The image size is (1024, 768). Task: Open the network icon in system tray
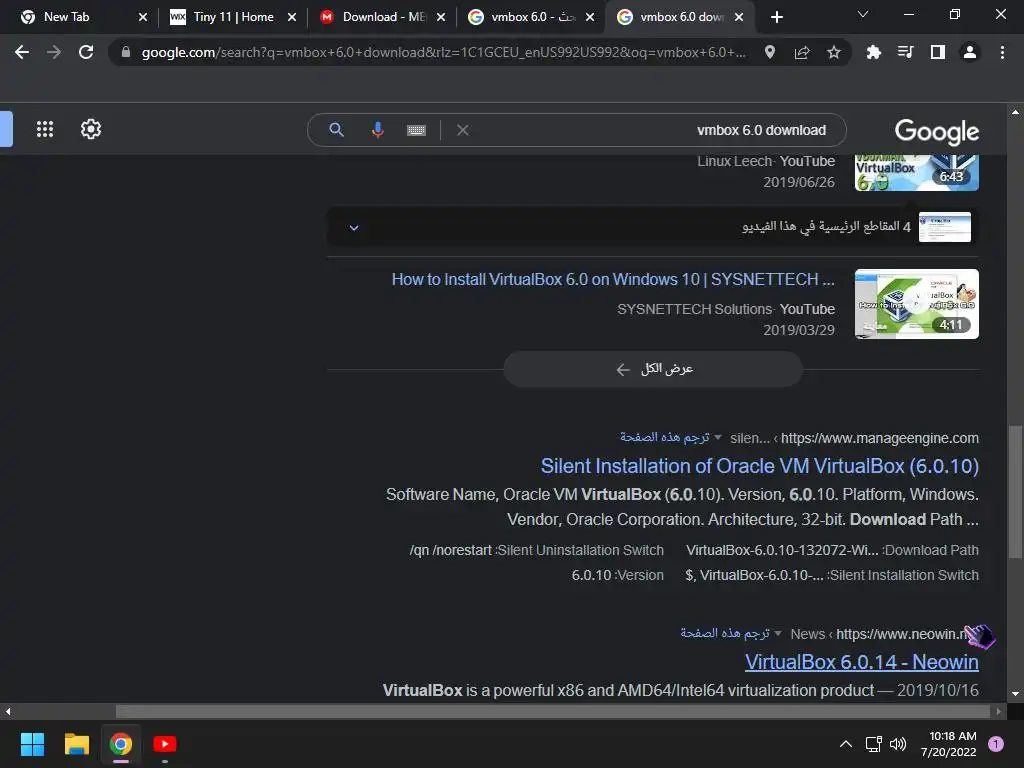coord(873,744)
